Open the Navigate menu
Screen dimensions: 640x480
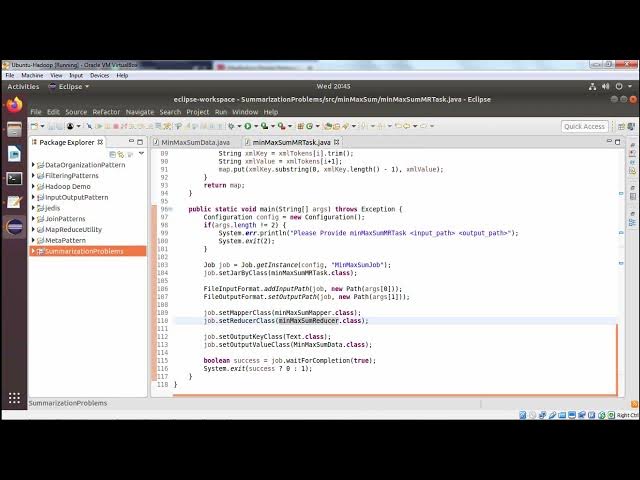140,112
